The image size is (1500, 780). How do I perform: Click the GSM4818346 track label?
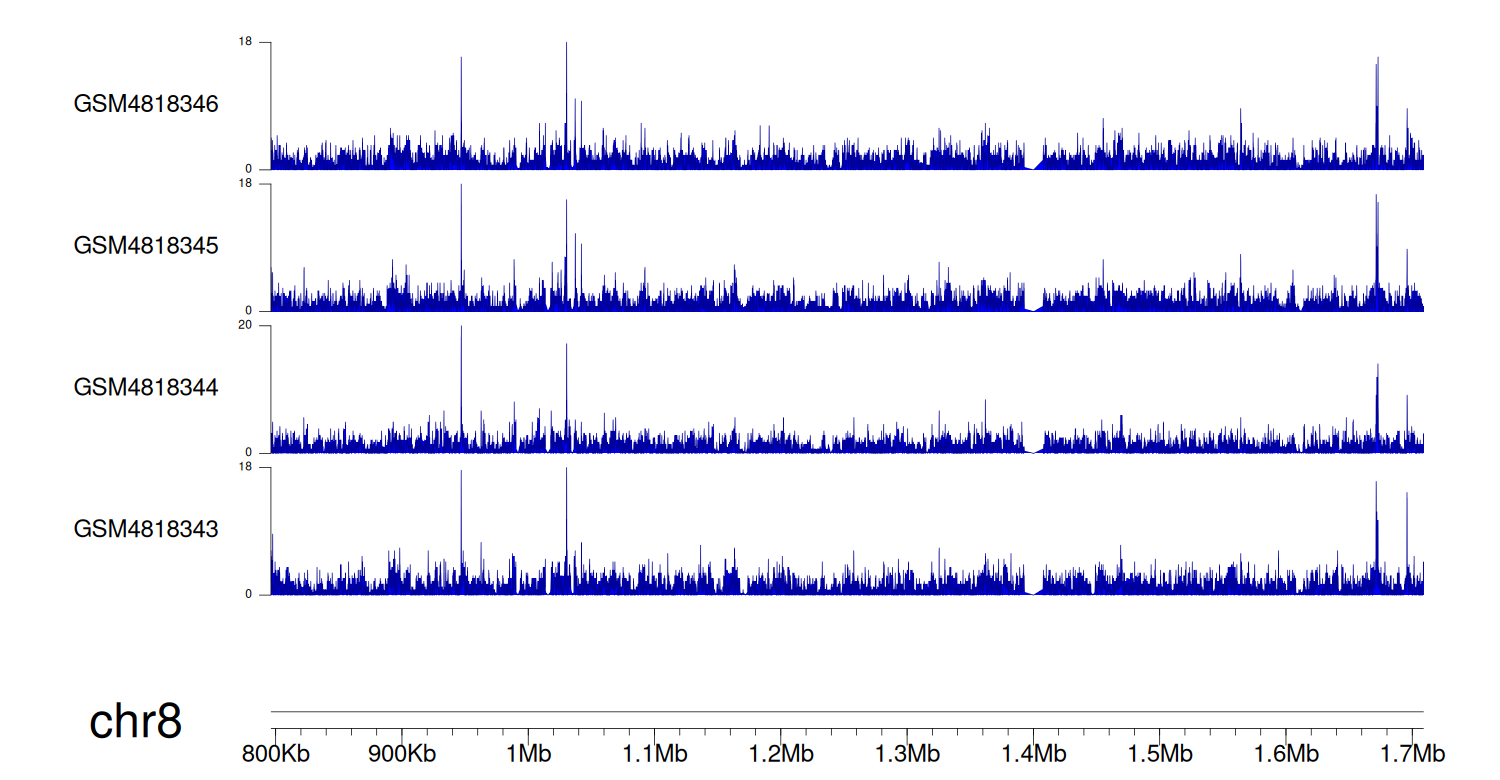click(x=146, y=104)
